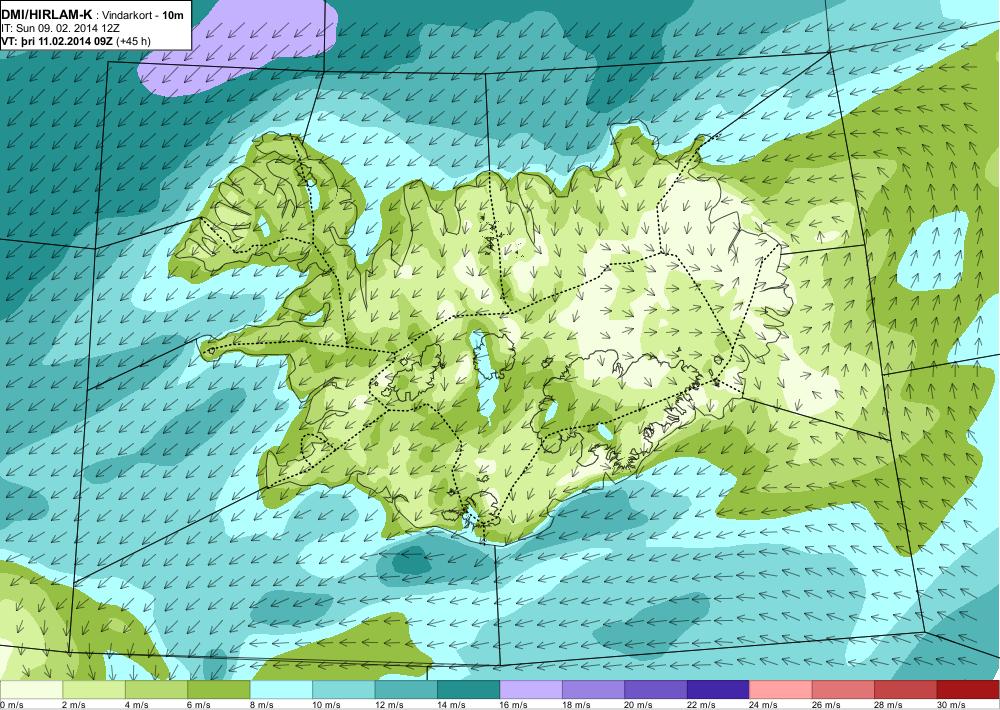Pick the legend swatch between 26 m/s and 28 m/s
Image resolution: width=1000 pixels, height=710 pixels.
[x=844, y=690]
